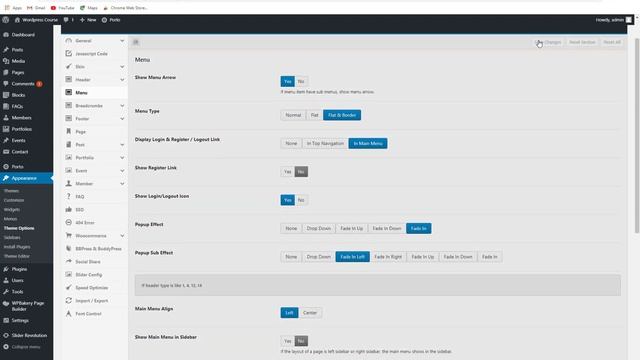Click the expand-all icon above the Menu heading
This screenshot has height=360, width=640.
click(136, 42)
